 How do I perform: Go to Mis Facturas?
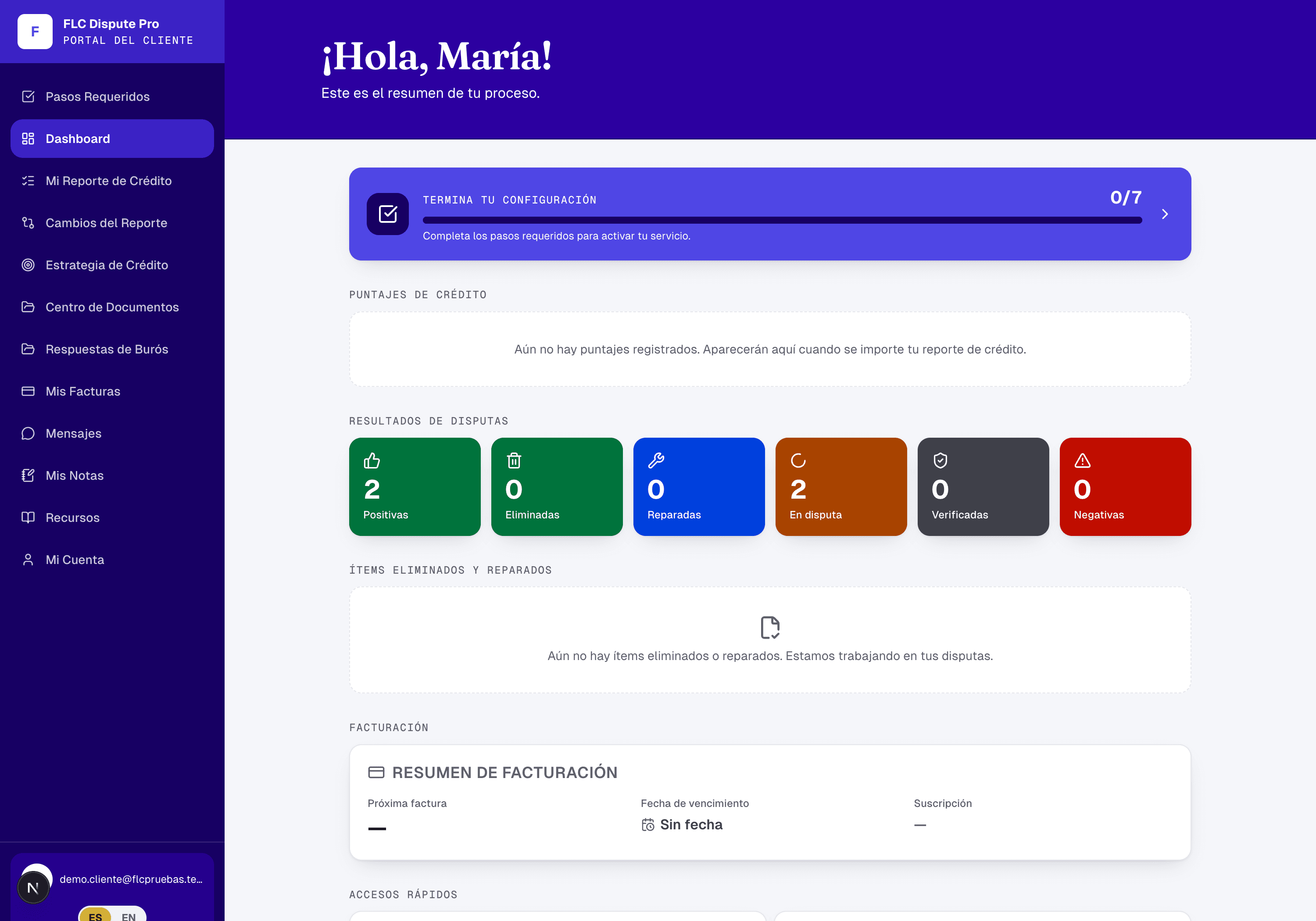pyautogui.click(x=112, y=392)
